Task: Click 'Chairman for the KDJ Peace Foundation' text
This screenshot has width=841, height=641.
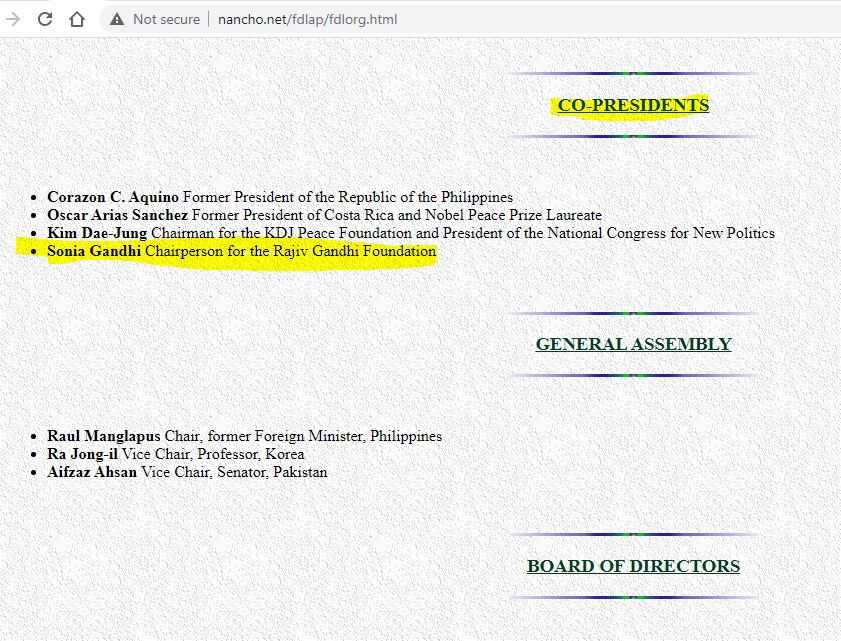Action: [x=282, y=233]
